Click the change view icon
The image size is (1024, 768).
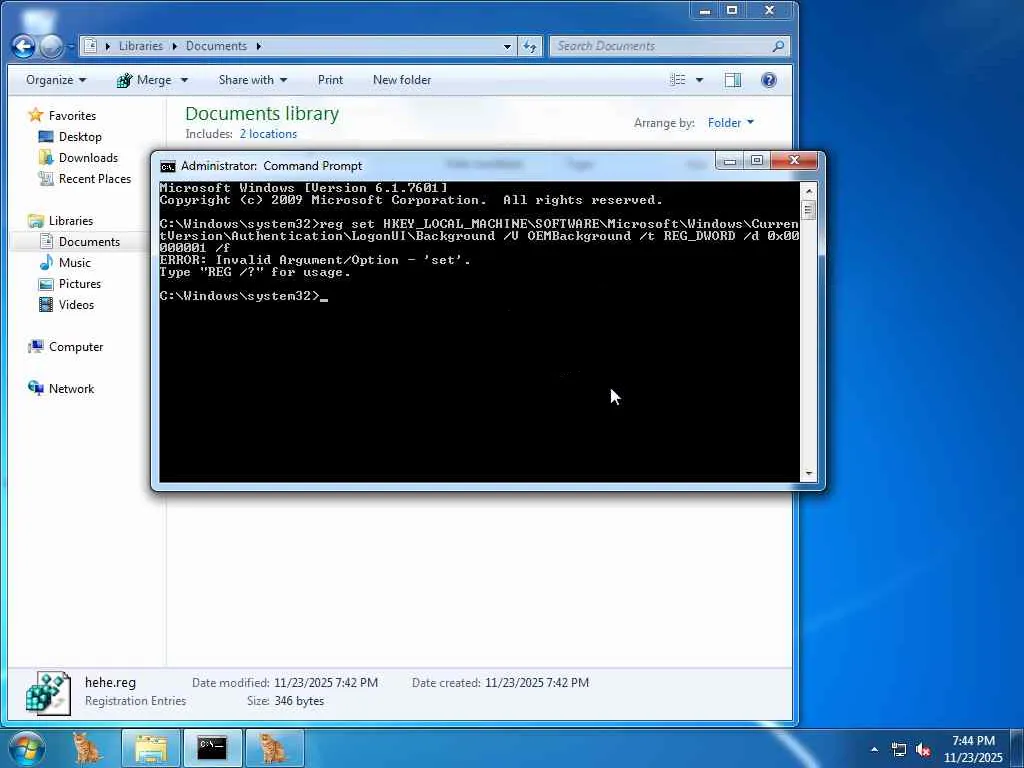pyautogui.click(x=678, y=80)
